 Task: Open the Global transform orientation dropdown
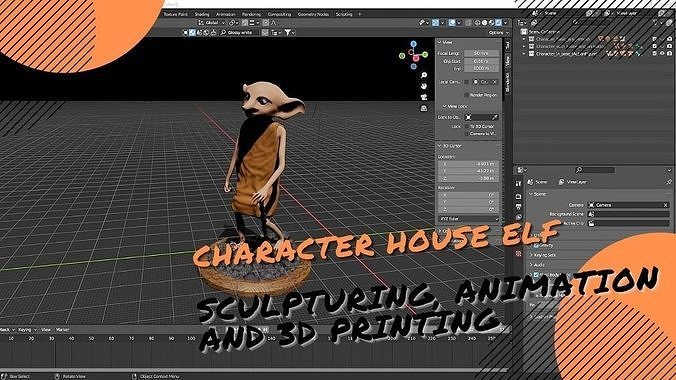click(x=212, y=23)
